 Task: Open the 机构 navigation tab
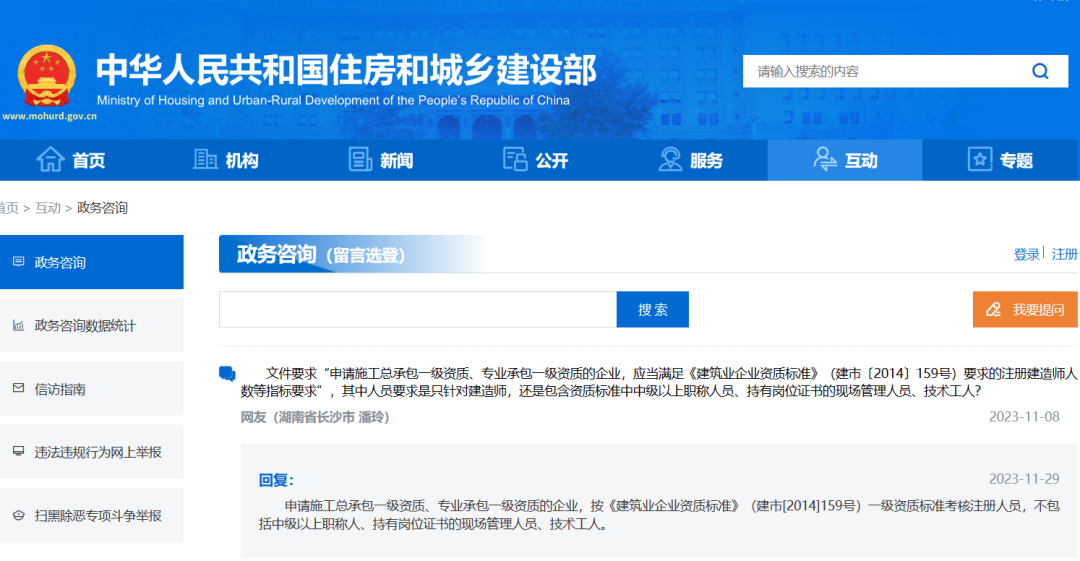tap(226, 160)
